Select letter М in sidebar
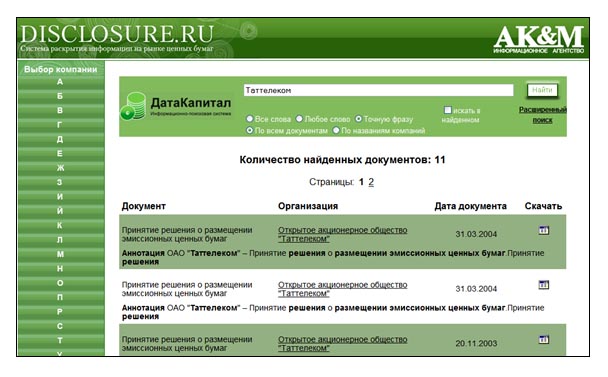Image resolution: width=608 pixels, height=377 pixels. 60,254
